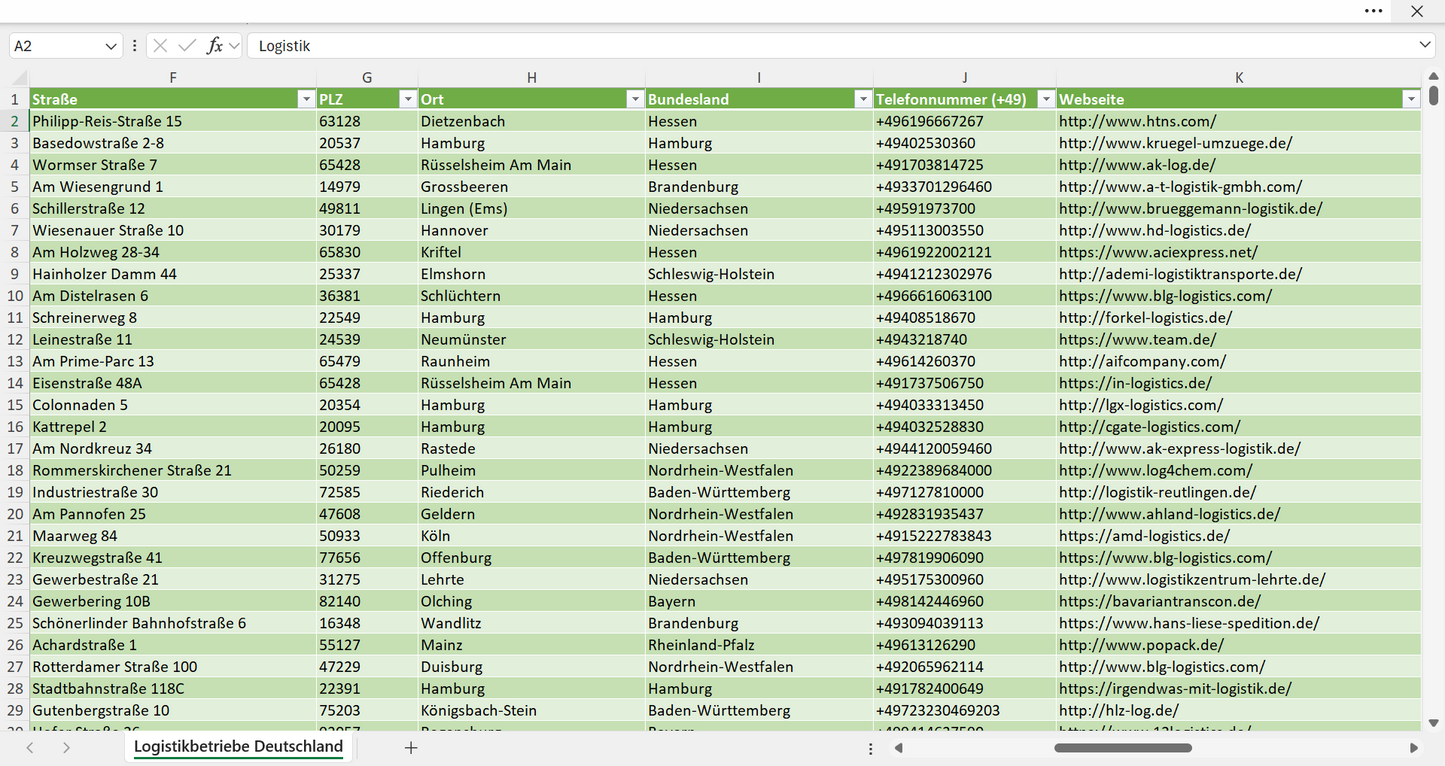Screen dimensions: 1445x766
Task: Open the three-dots more options menu
Action: (1374, 11)
